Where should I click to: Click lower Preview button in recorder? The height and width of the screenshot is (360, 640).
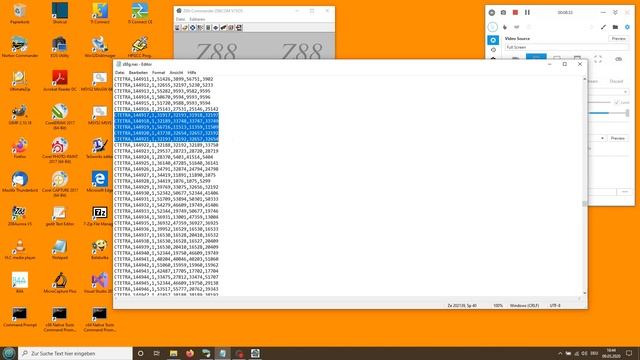618,138
